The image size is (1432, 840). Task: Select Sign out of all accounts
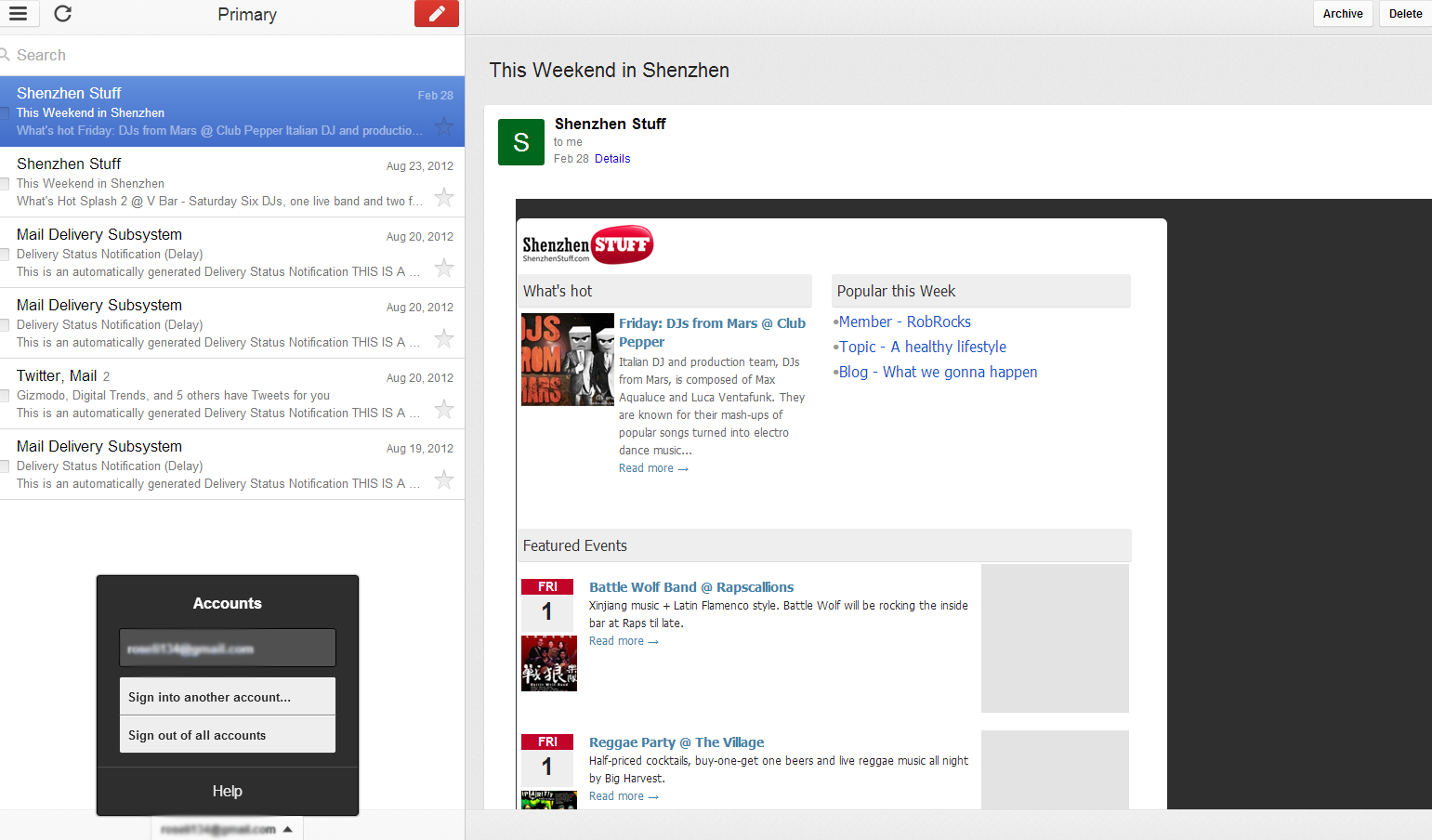[x=228, y=735]
